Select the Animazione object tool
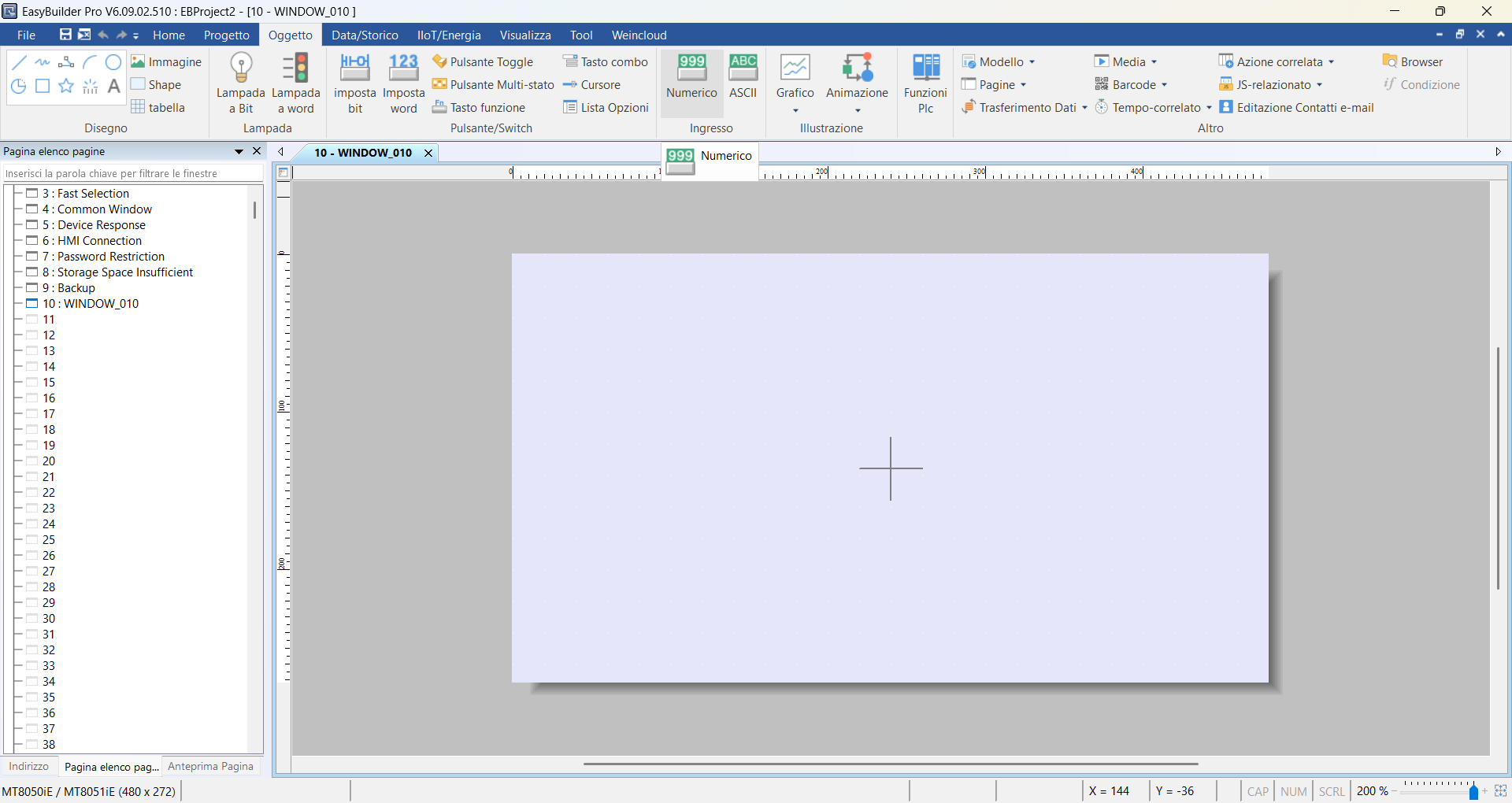 pyautogui.click(x=858, y=79)
